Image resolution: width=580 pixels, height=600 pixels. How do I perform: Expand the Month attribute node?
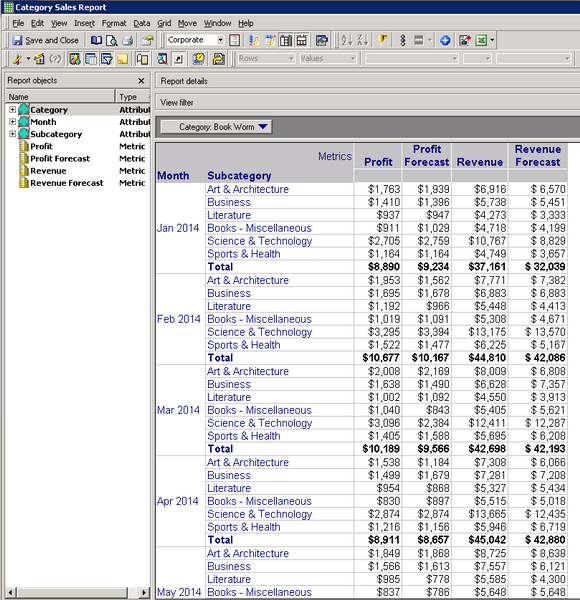(x=12, y=122)
